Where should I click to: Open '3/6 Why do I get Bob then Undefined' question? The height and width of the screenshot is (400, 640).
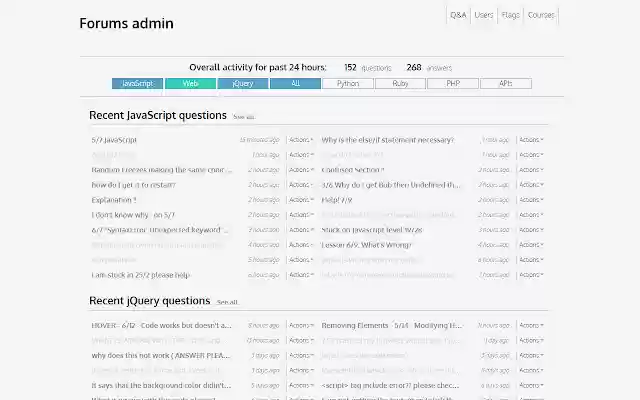(x=391, y=185)
